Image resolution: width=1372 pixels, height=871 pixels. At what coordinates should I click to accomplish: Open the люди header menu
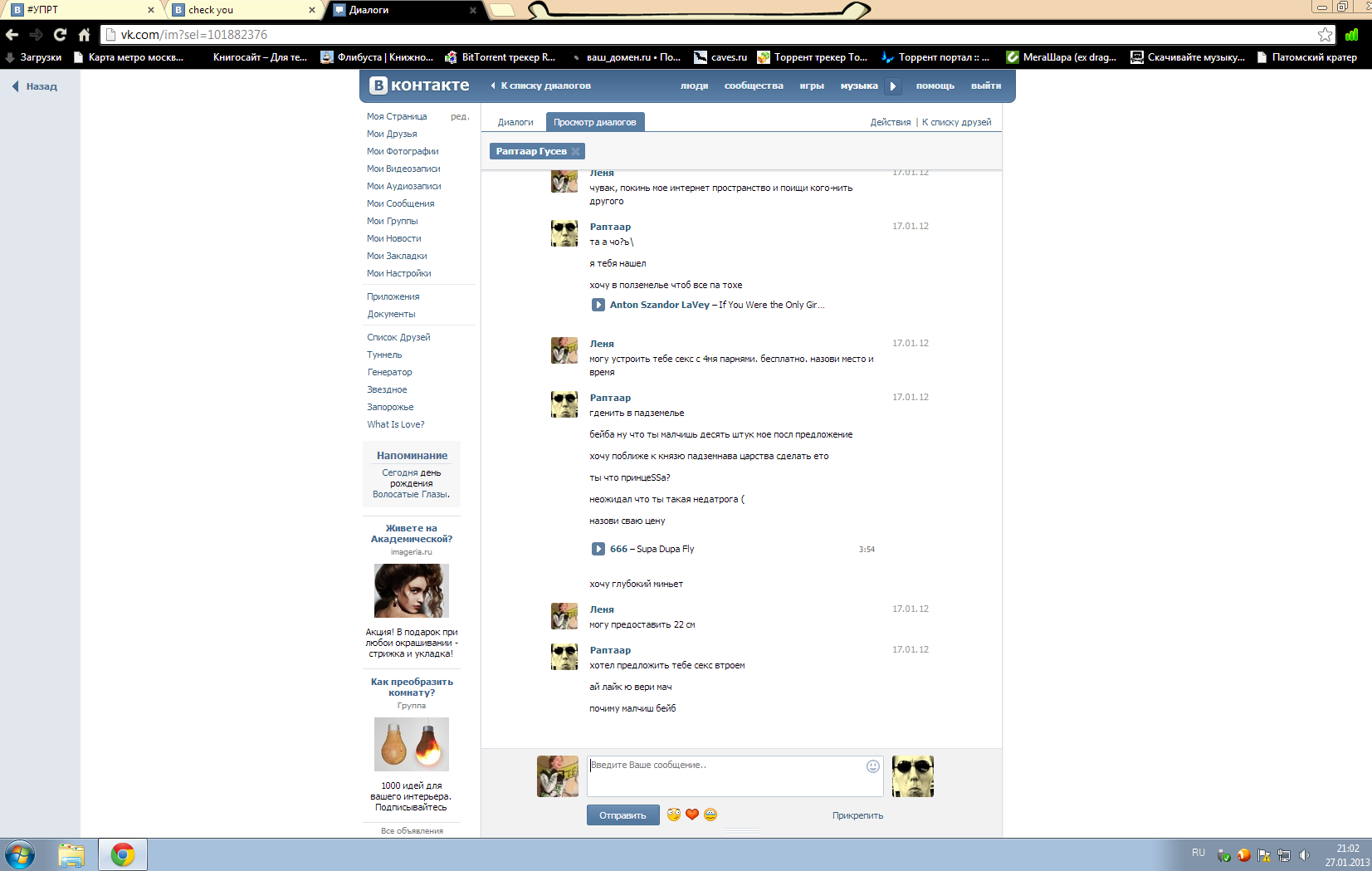[694, 86]
